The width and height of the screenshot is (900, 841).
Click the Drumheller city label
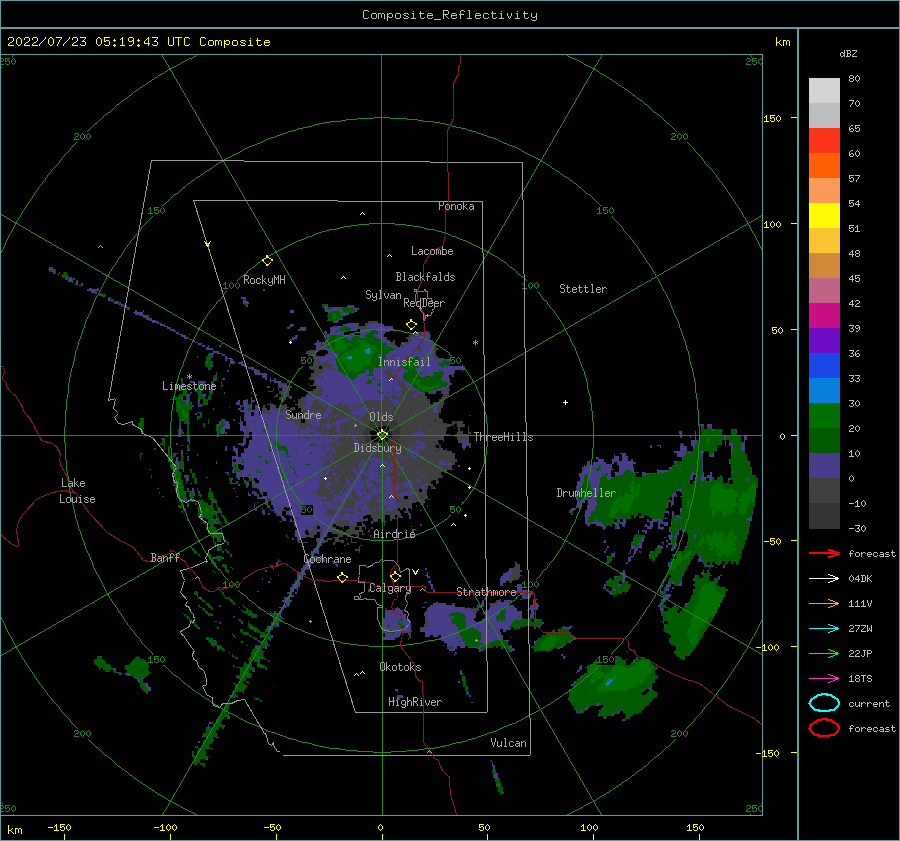tap(586, 493)
